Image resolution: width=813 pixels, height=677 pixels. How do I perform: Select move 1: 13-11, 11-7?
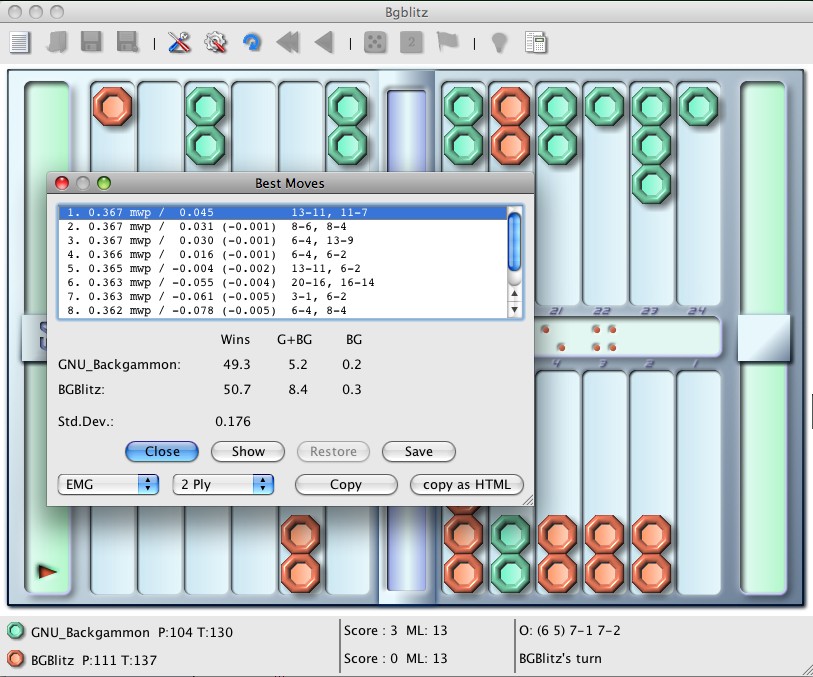[x=283, y=213]
